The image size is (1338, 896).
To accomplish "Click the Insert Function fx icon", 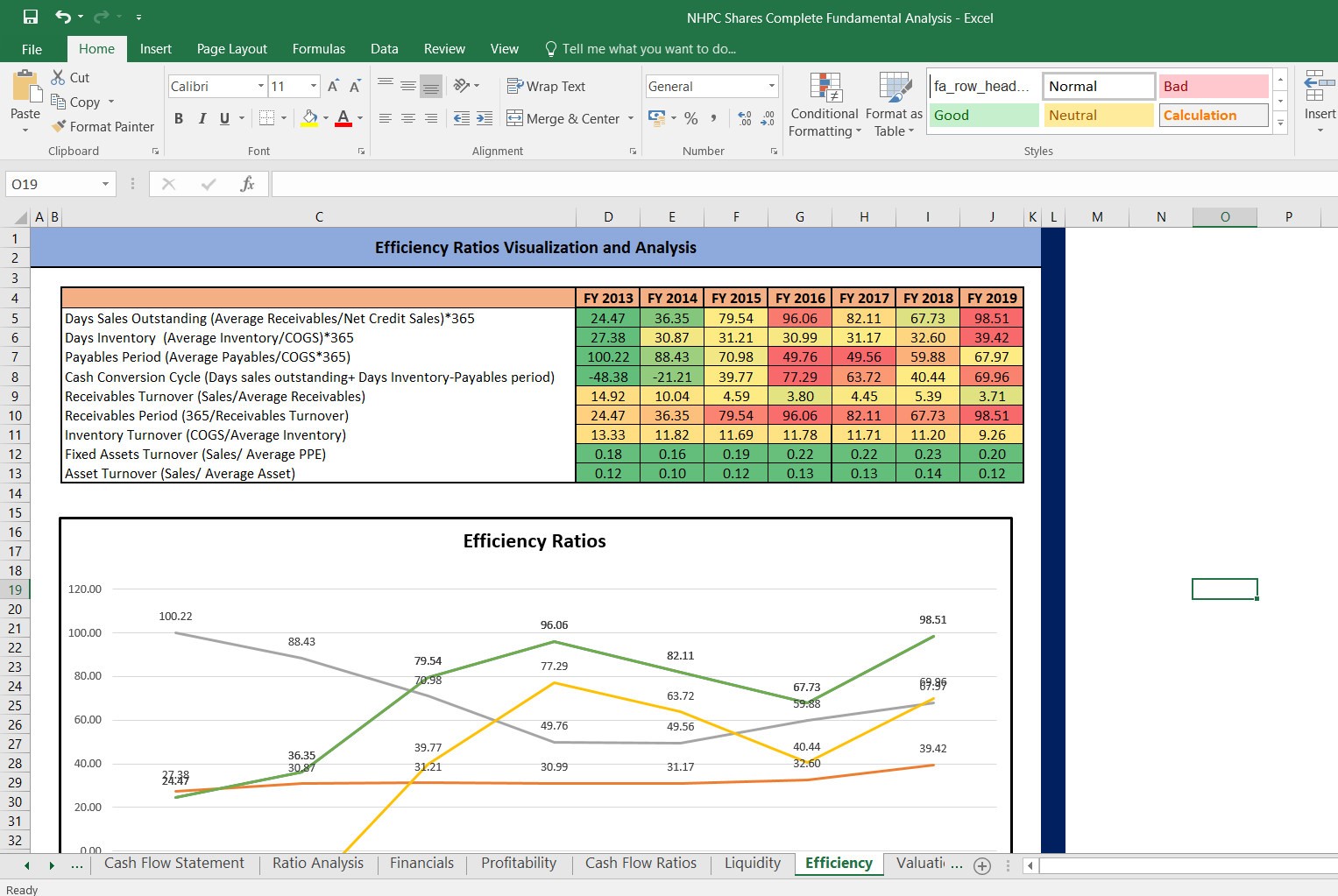I will click(x=247, y=184).
